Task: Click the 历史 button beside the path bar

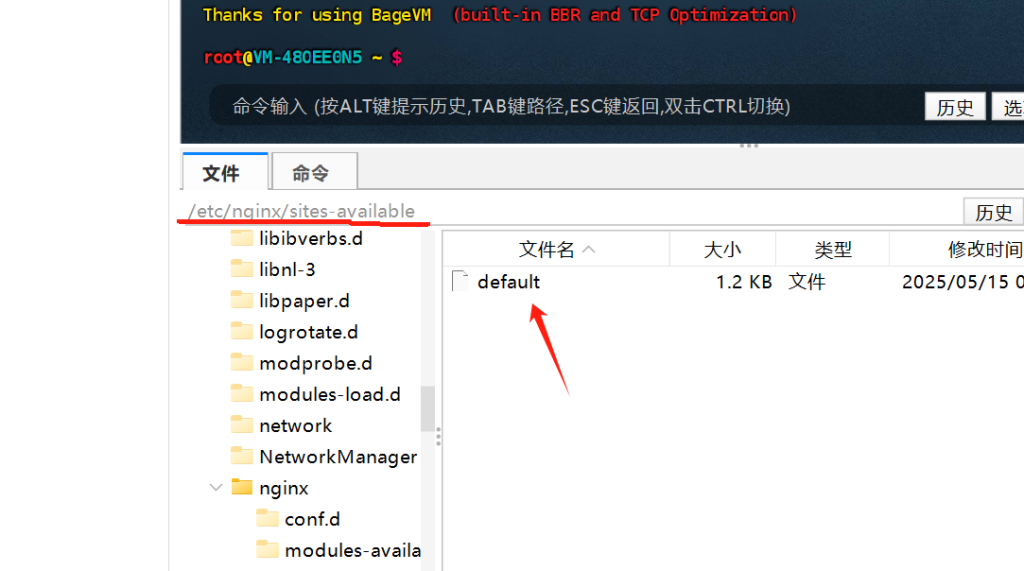Action: (993, 212)
